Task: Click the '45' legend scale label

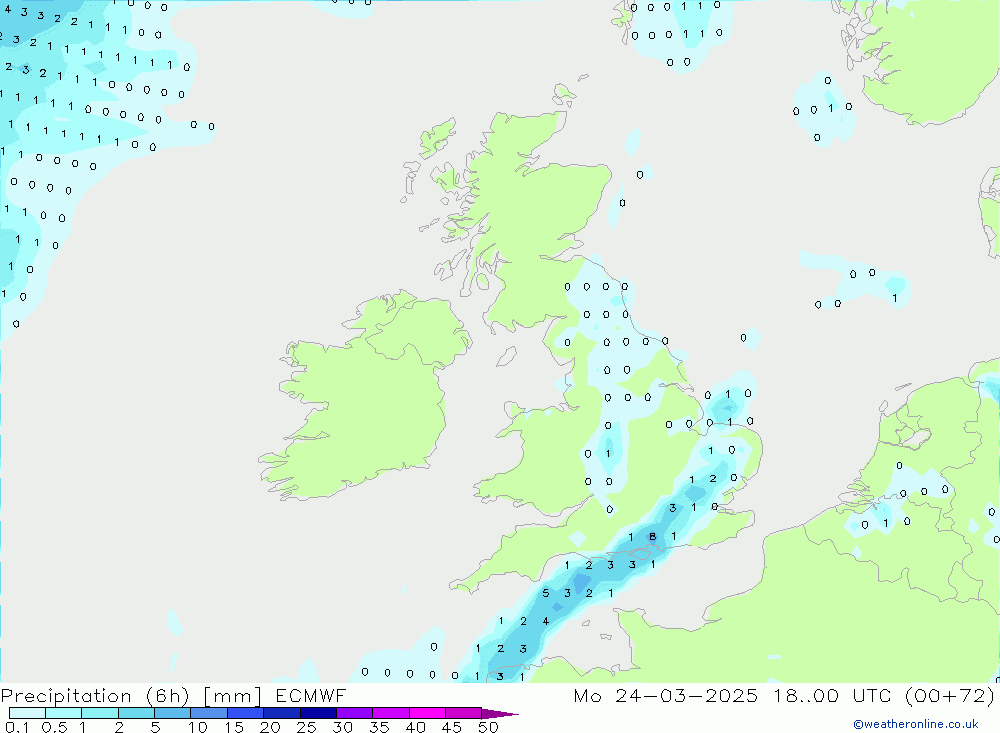Action: click(x=452, y=727)
